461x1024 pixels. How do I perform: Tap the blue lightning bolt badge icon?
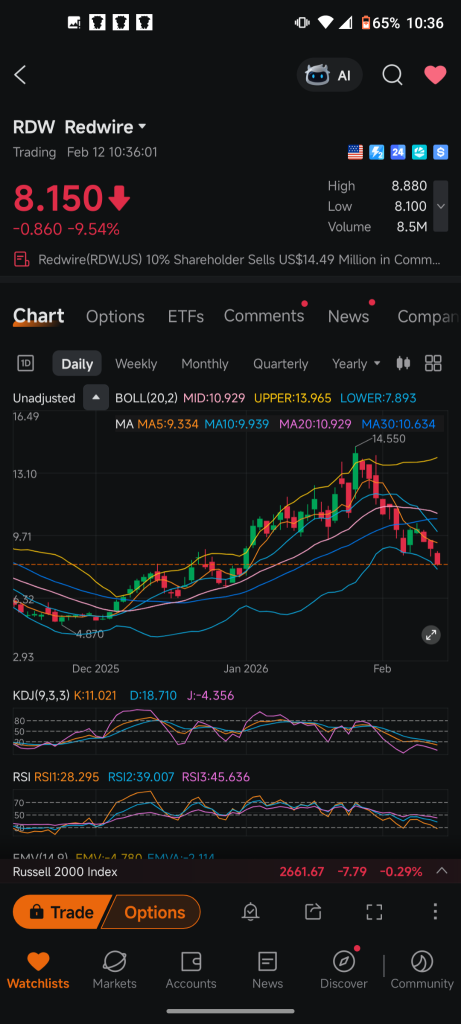pos(377,153)
